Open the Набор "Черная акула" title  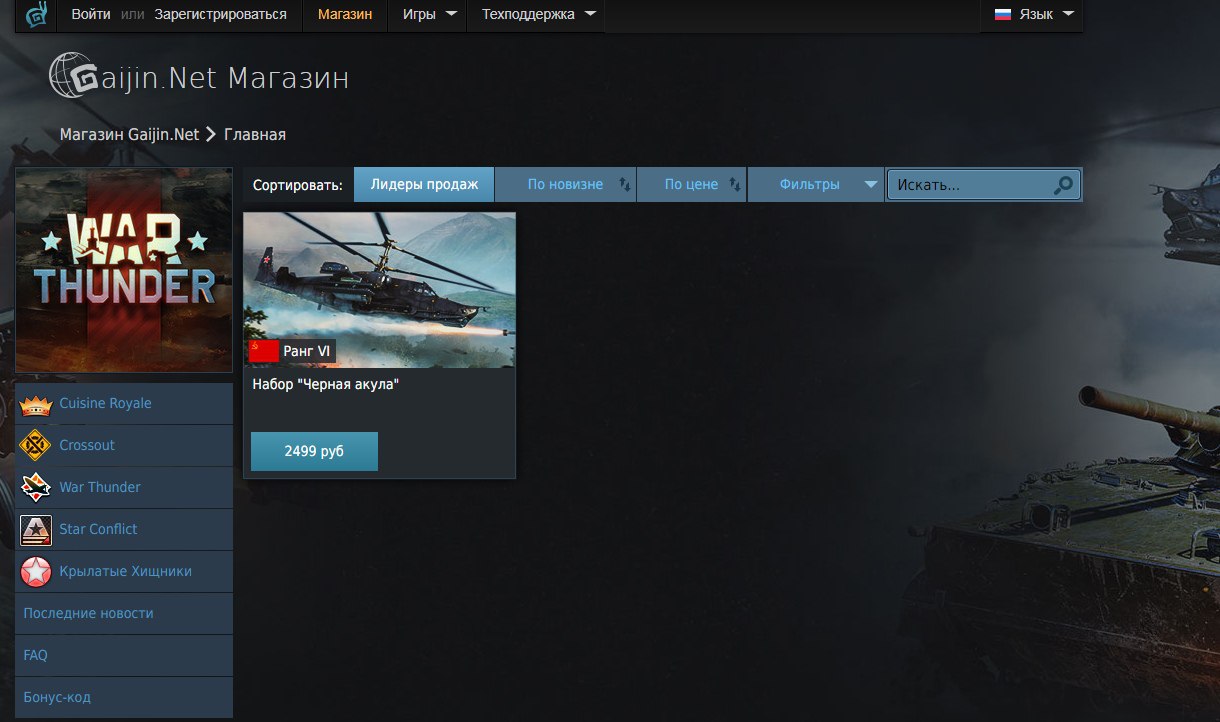coord(326,384)
